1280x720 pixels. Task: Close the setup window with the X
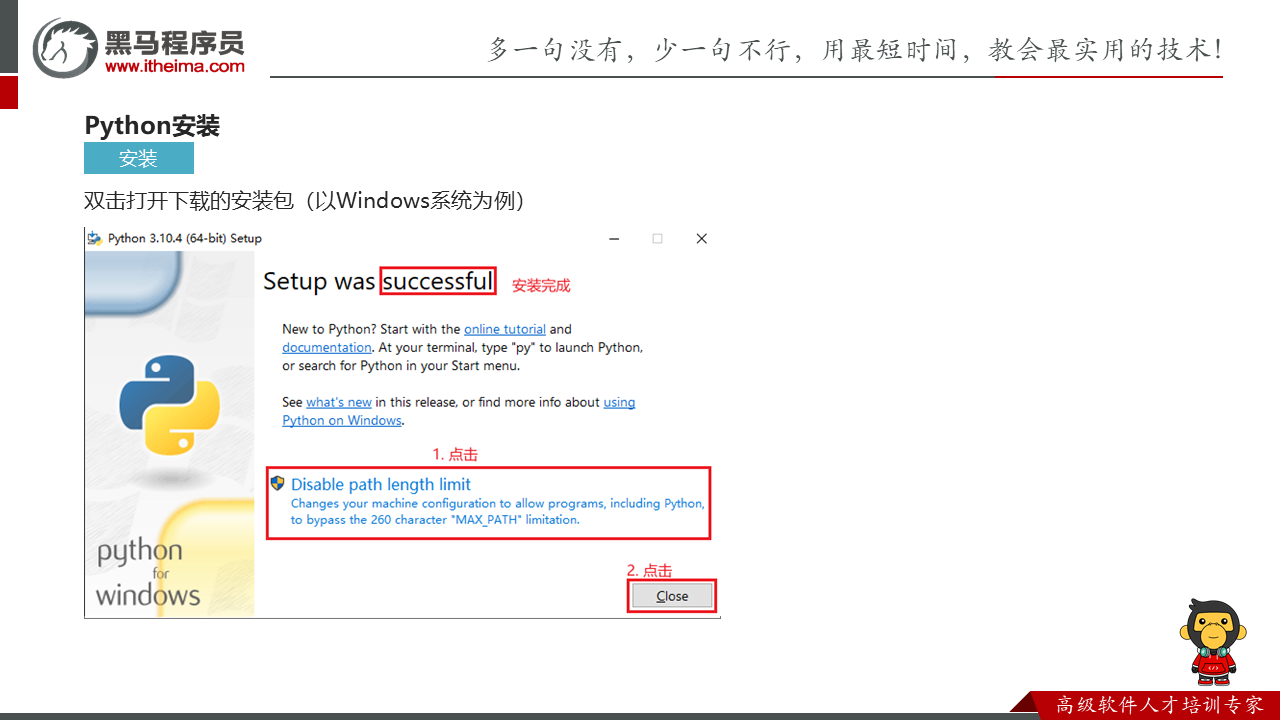(701, 239)
